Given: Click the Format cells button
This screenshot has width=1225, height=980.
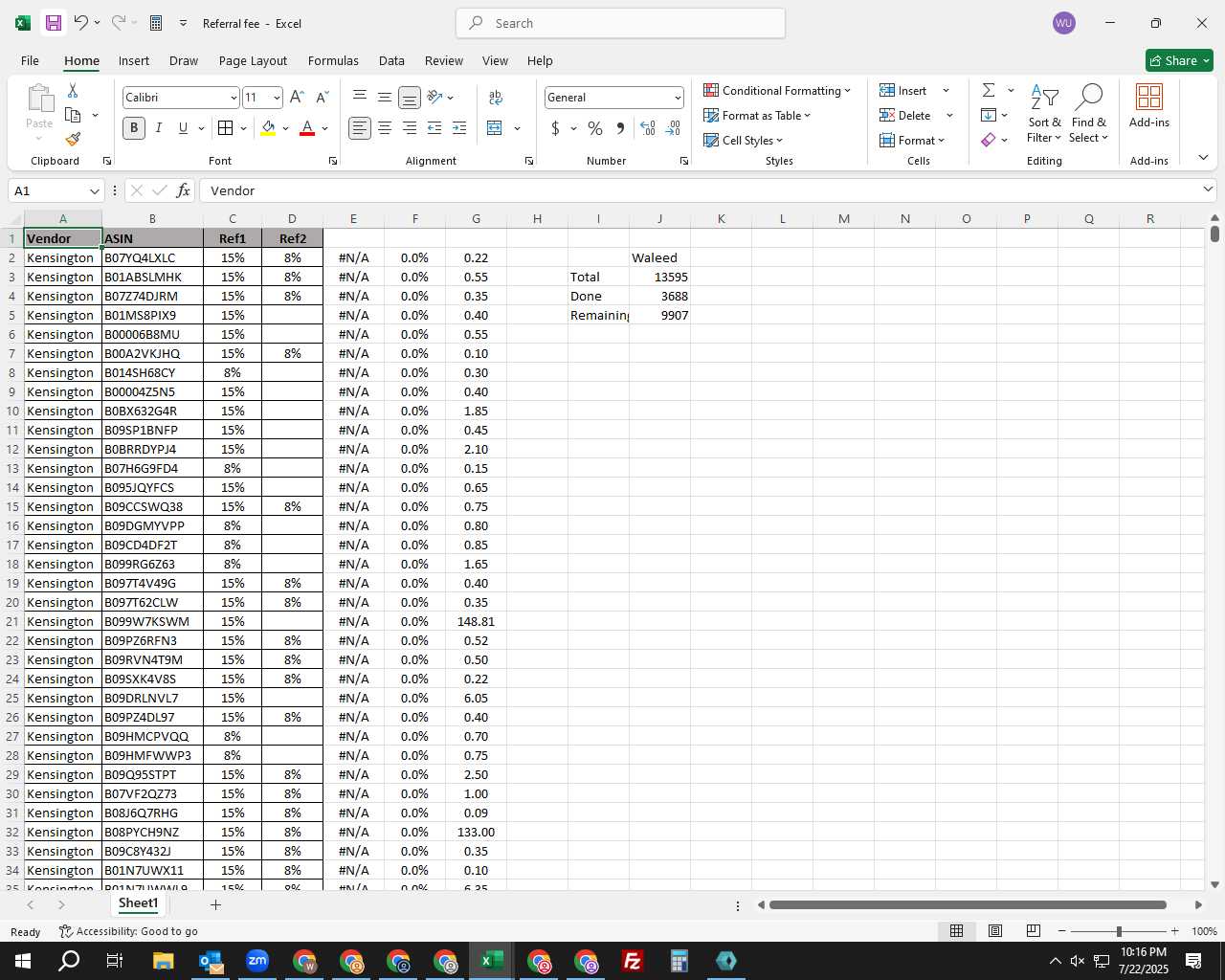Looking at the screenshot, I should (912, 140).
